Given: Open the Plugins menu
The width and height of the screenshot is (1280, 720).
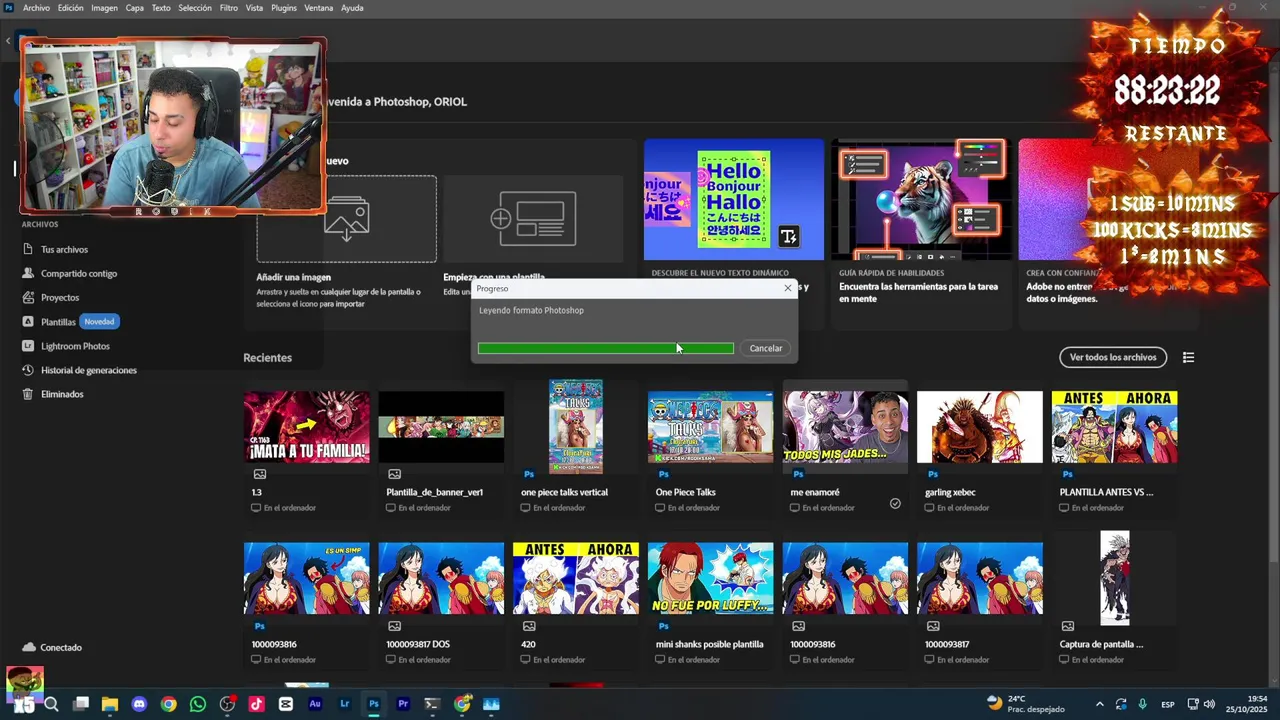Looking at the screenshot, I should [284, 8].
